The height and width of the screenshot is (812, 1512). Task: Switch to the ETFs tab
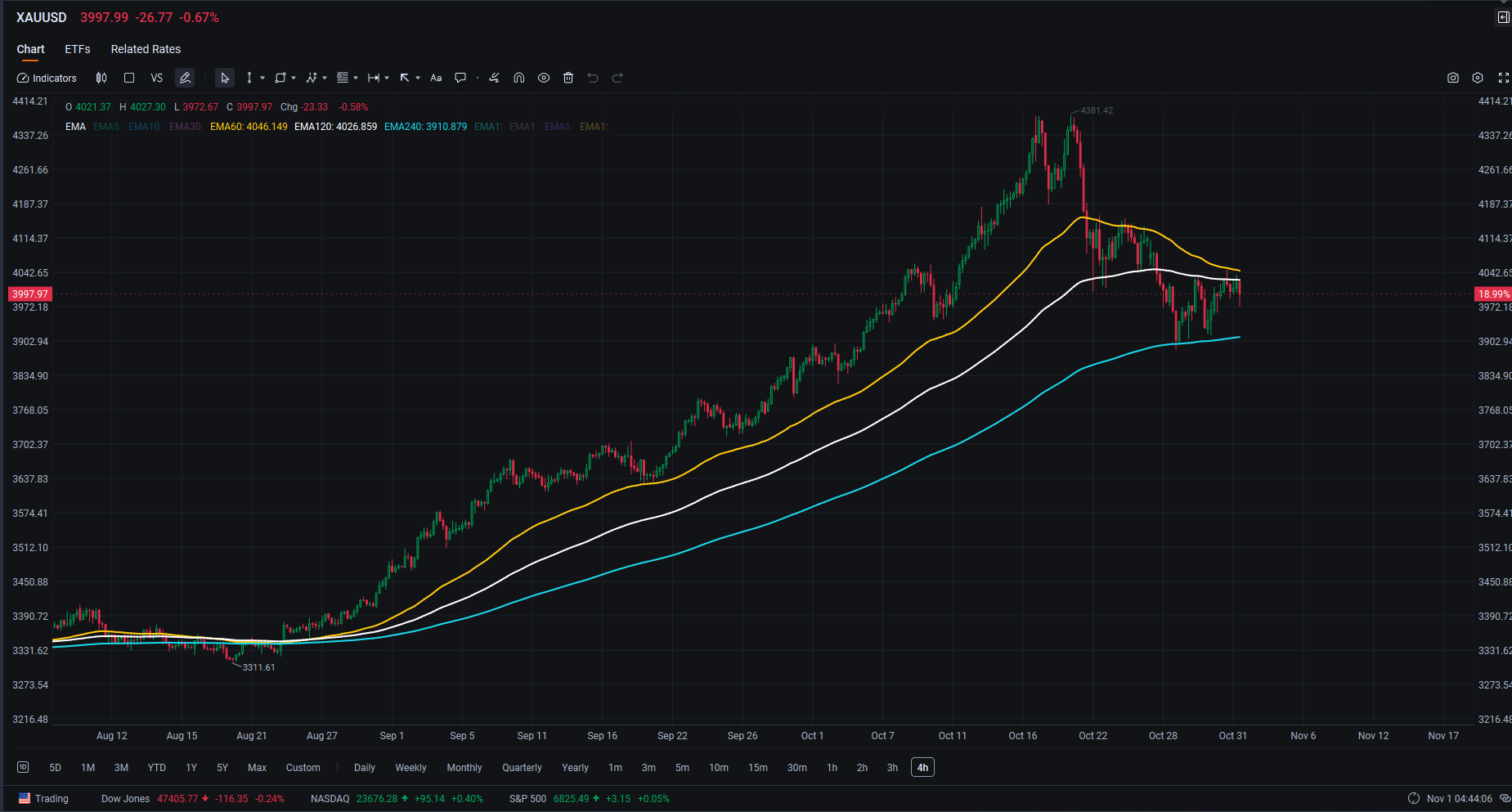point(78,49)
